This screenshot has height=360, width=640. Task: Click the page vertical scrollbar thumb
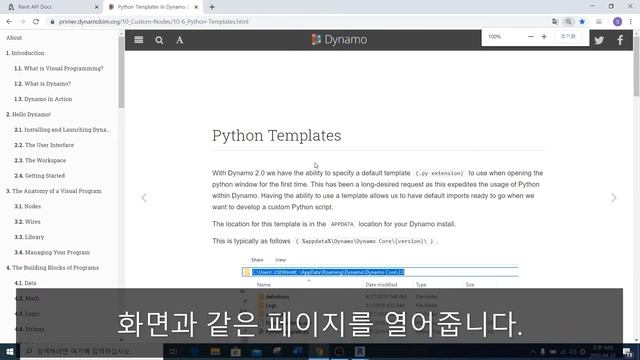click(636, 66)
